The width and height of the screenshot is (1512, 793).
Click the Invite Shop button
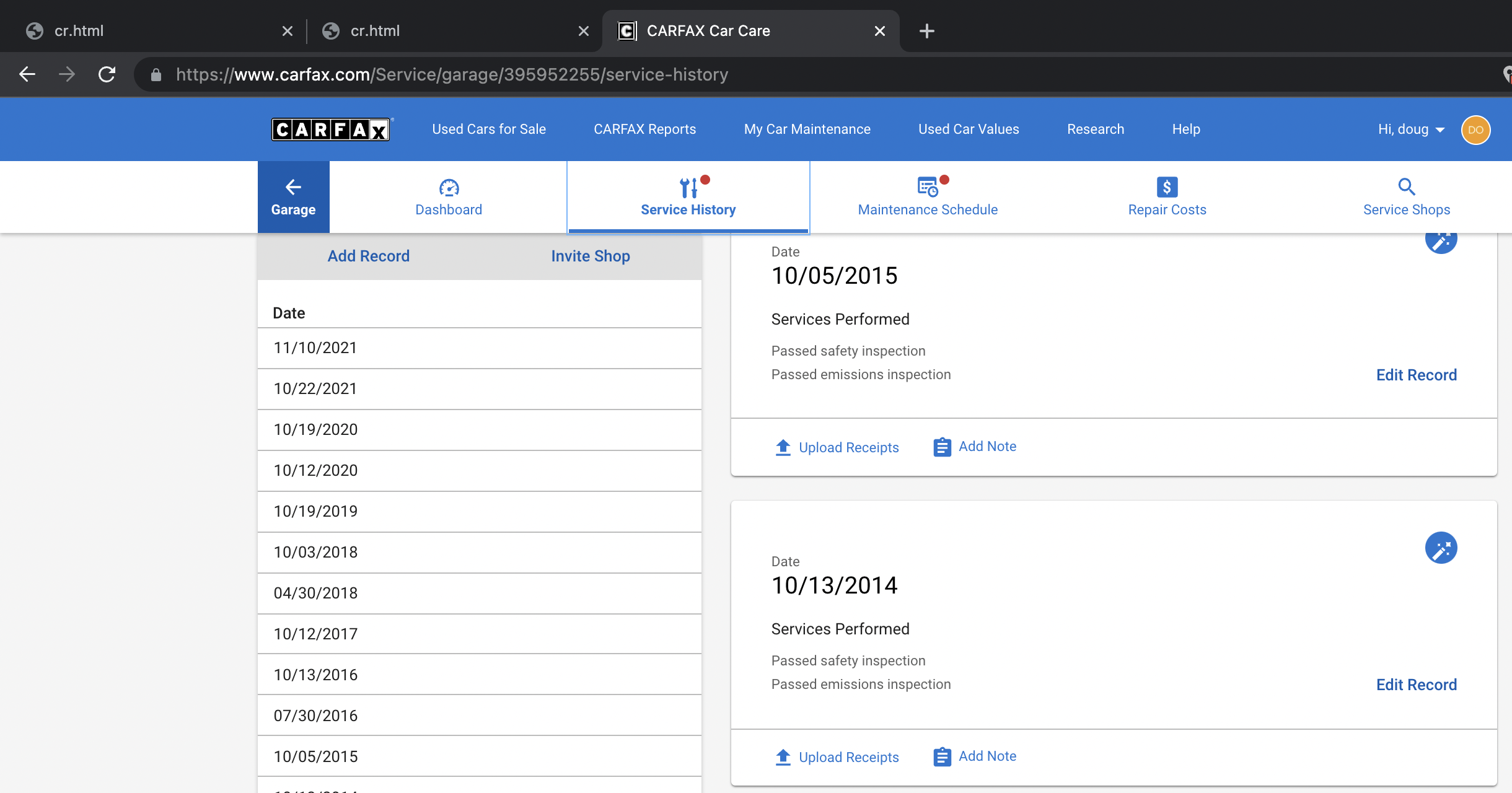(x=591, y=256)
